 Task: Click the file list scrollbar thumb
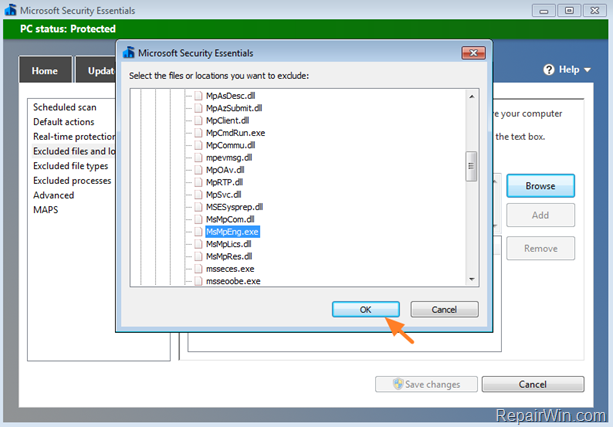pyautogui.click(x=471, y=166)
